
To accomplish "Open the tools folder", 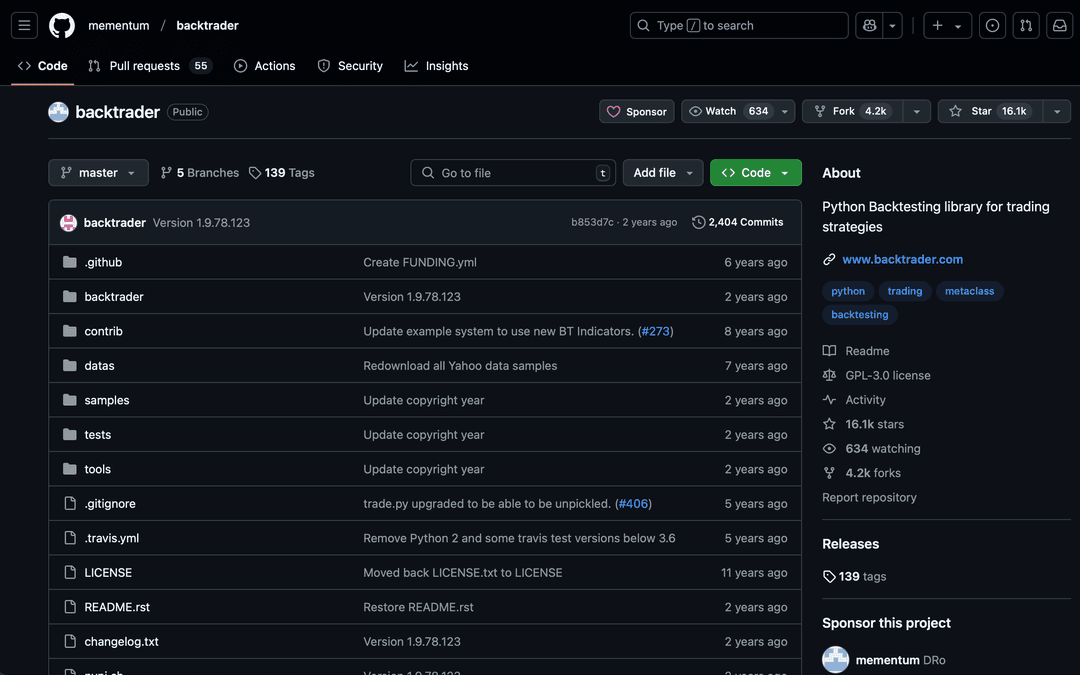I will (x=98, y=469).
